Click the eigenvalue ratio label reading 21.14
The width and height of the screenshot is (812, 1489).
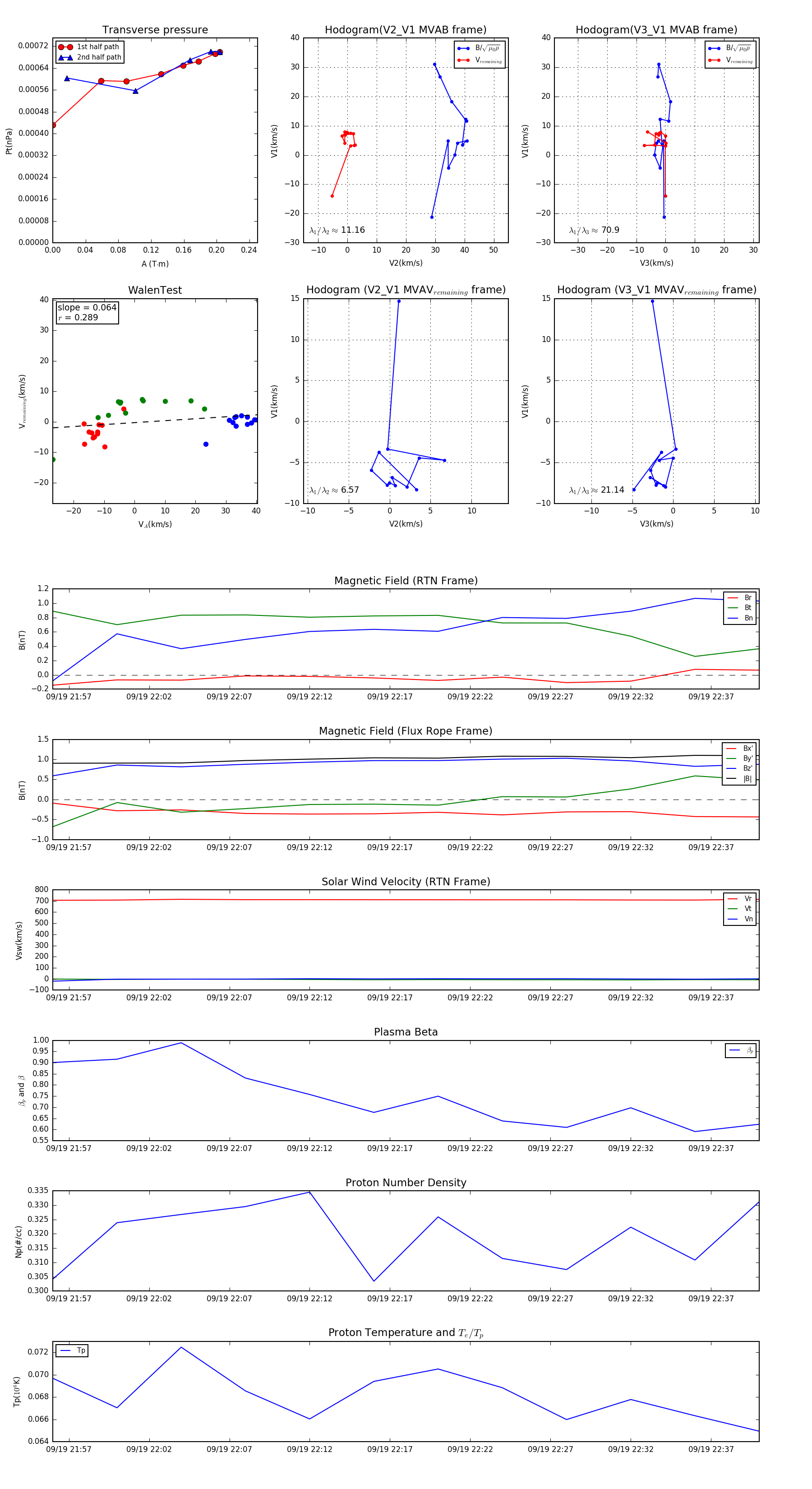click(x=596, y=490)
